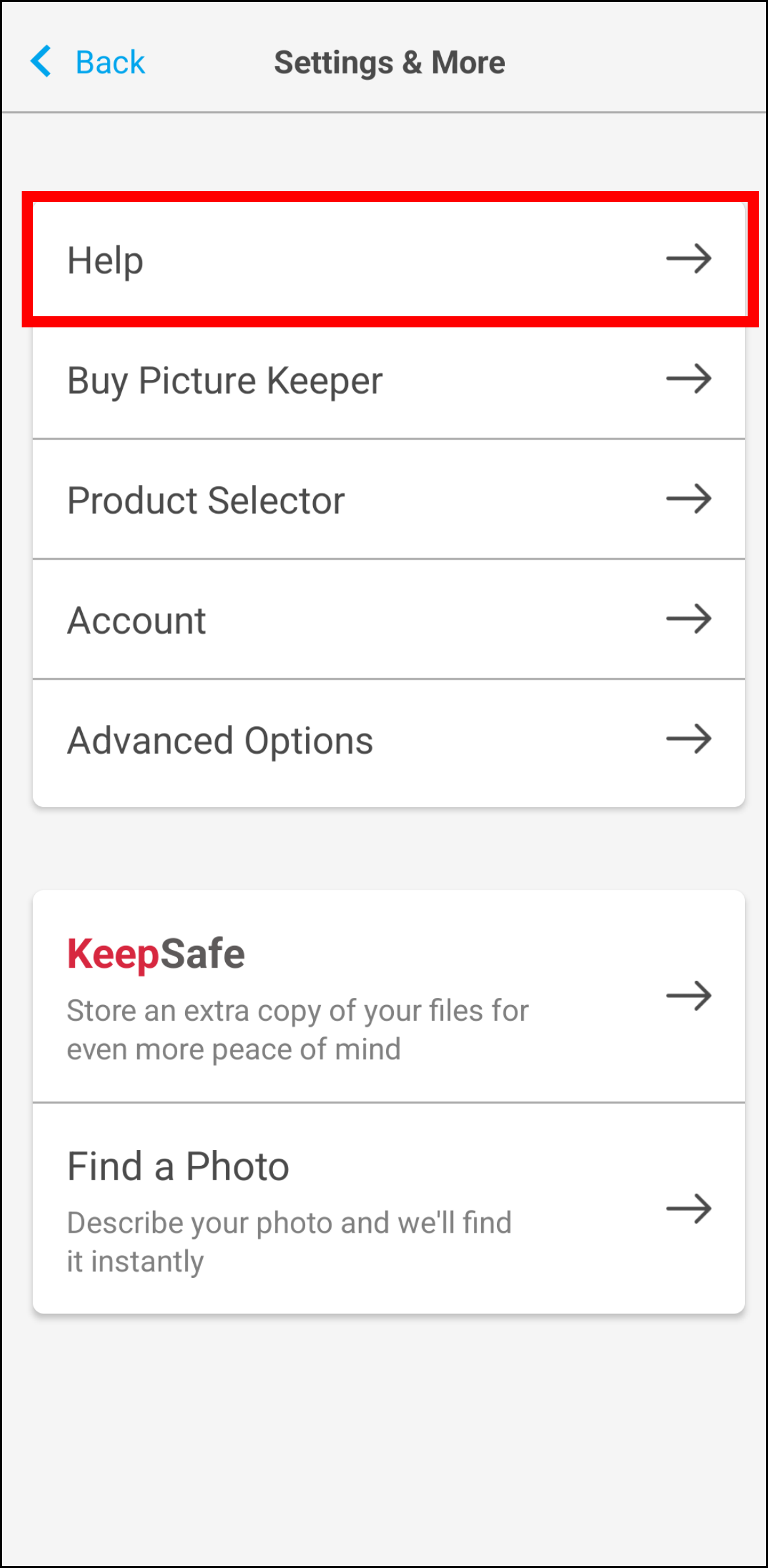Tap the KeepSafe extra copy description text
This screenshot has height=1568, width=768.
coord(297,1030)
